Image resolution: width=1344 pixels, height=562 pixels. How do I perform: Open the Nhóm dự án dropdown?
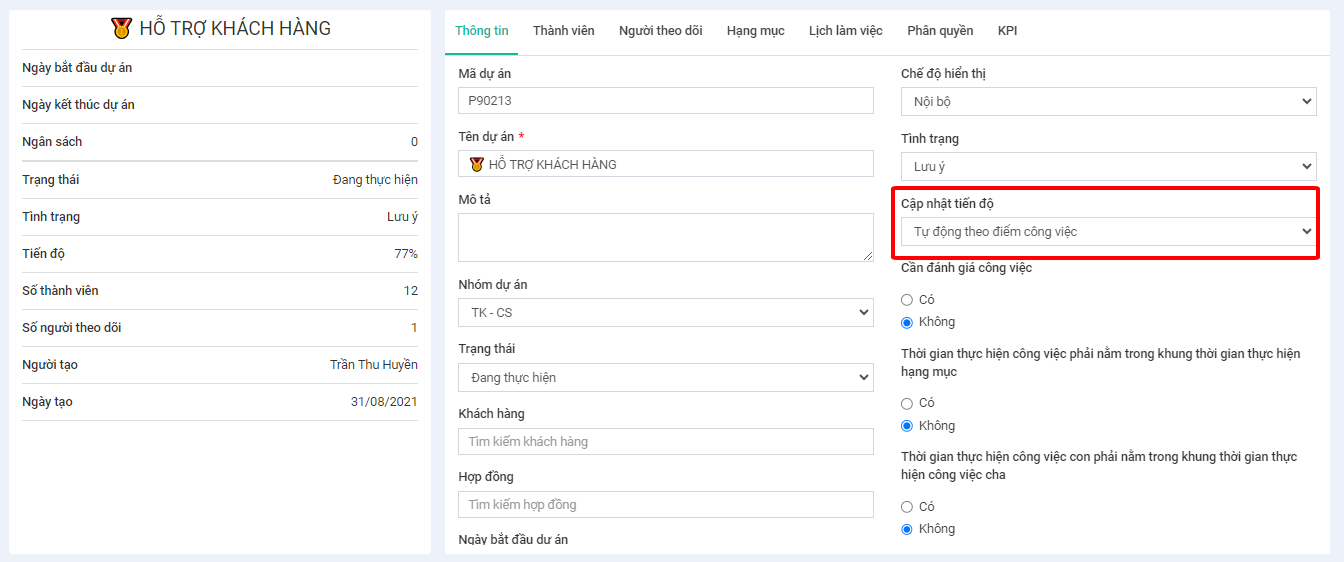click(665, 313)
